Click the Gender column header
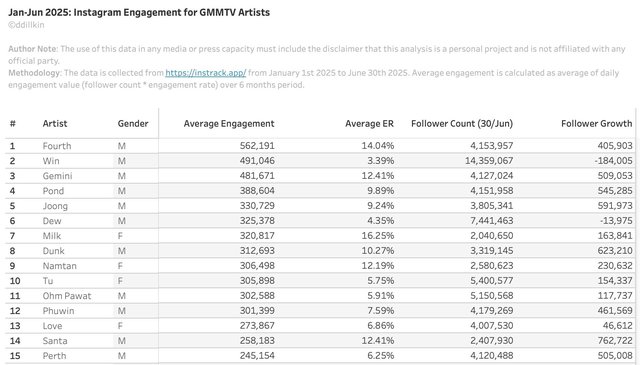 [133, 124]
